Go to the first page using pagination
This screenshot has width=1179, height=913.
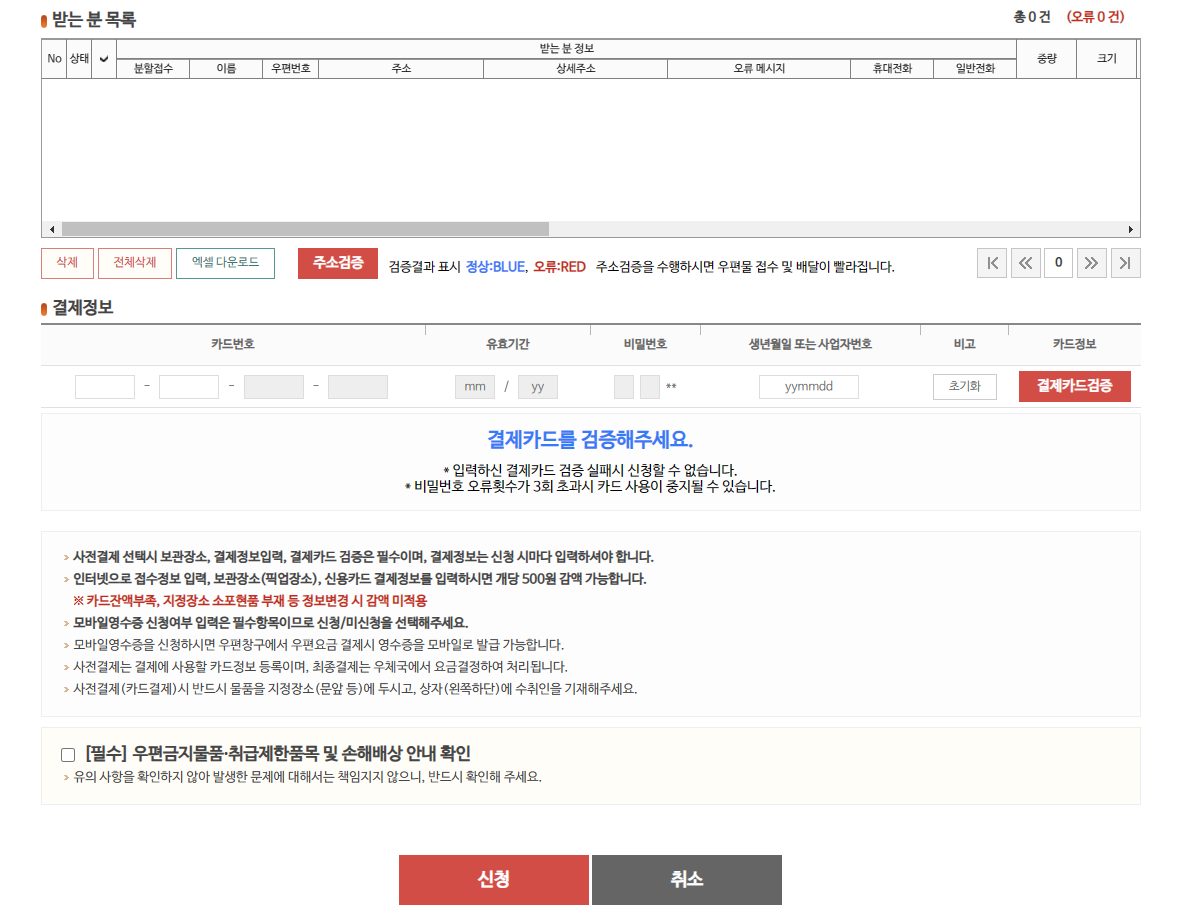pyautogui.click(x=991, y=263)
